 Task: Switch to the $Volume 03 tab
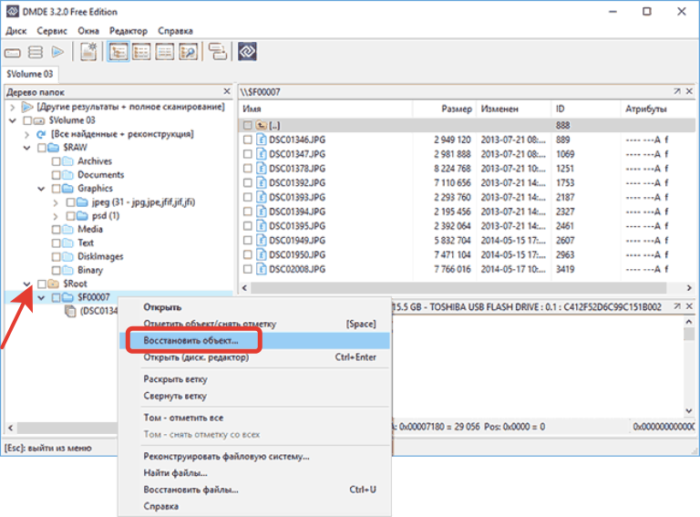(29, 74)
